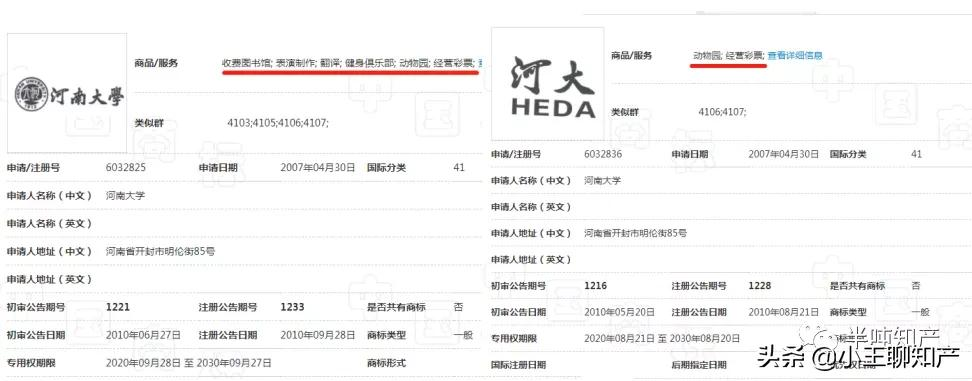Click the address 河南省开封市明伦街85号 in record 6032825
This screenshot has height=381, width=972.
(161, 252)
